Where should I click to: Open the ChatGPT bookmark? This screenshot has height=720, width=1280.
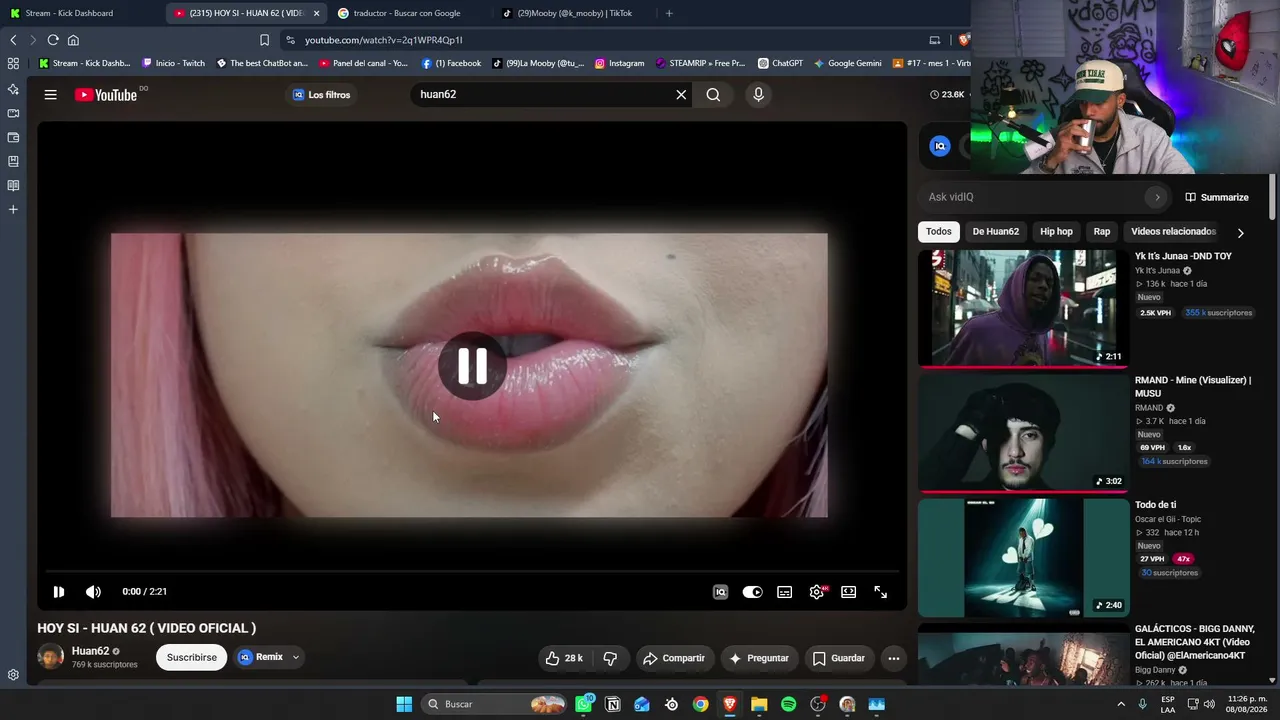(781, 63)
